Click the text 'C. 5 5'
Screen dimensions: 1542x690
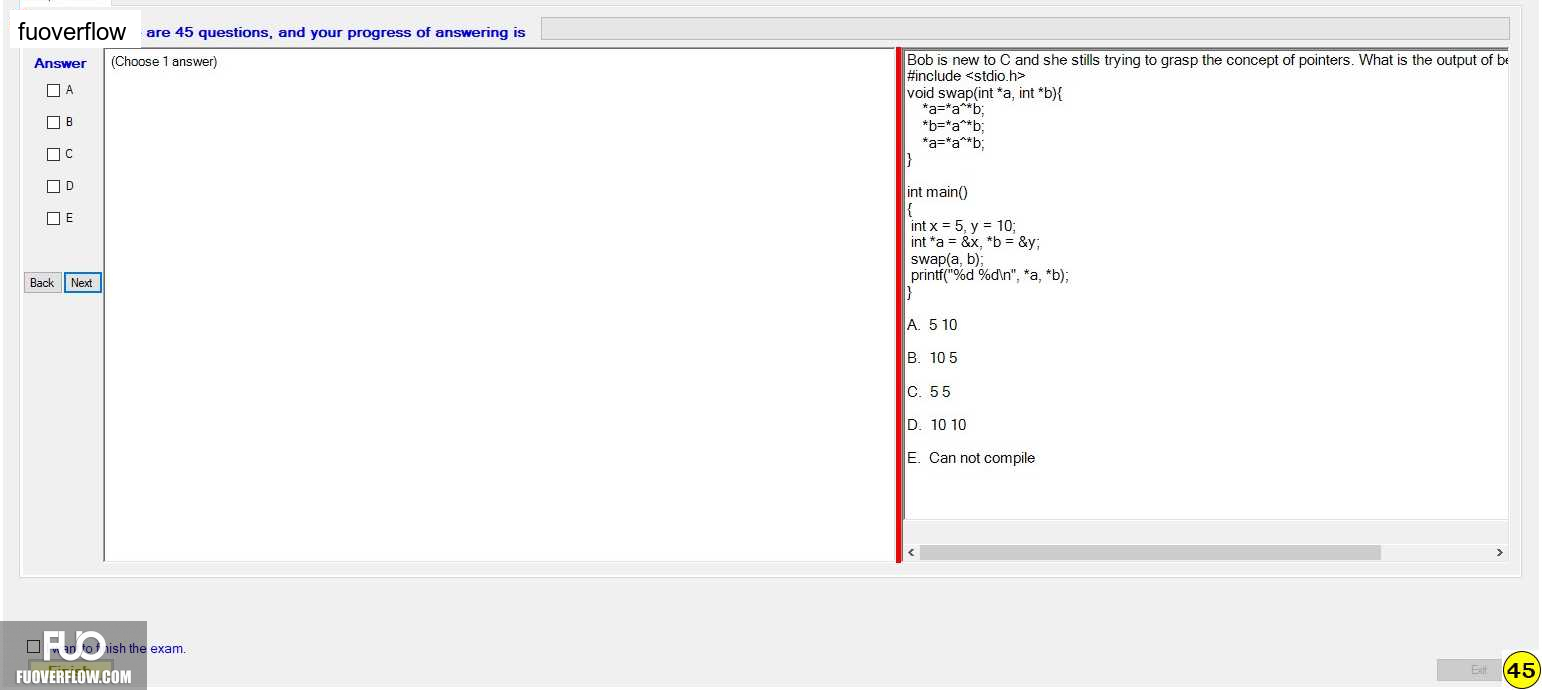coord(929,392)
